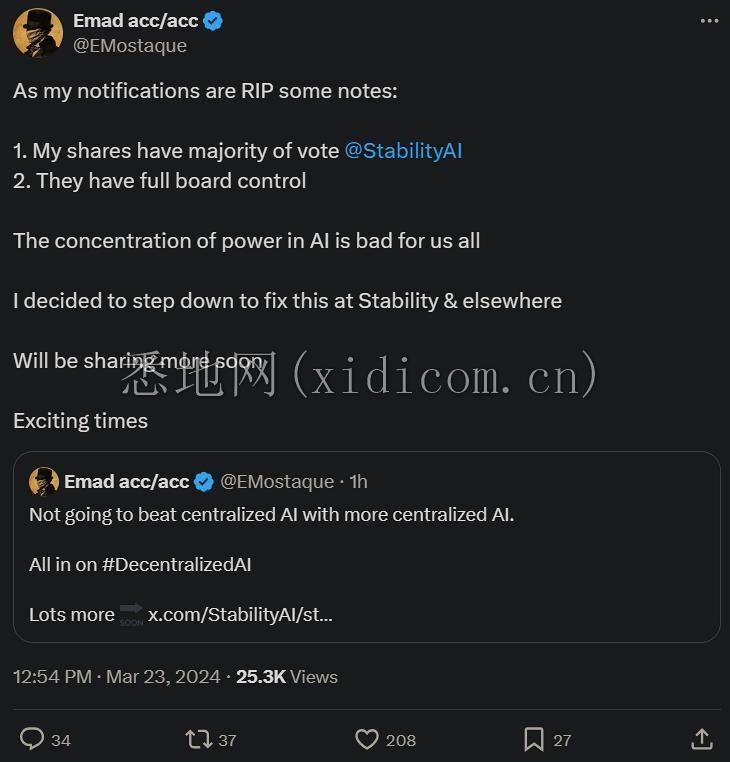This screenshot has height=762, width=730.
Task: Click the 25.3K Views counter
Action: 287,677
